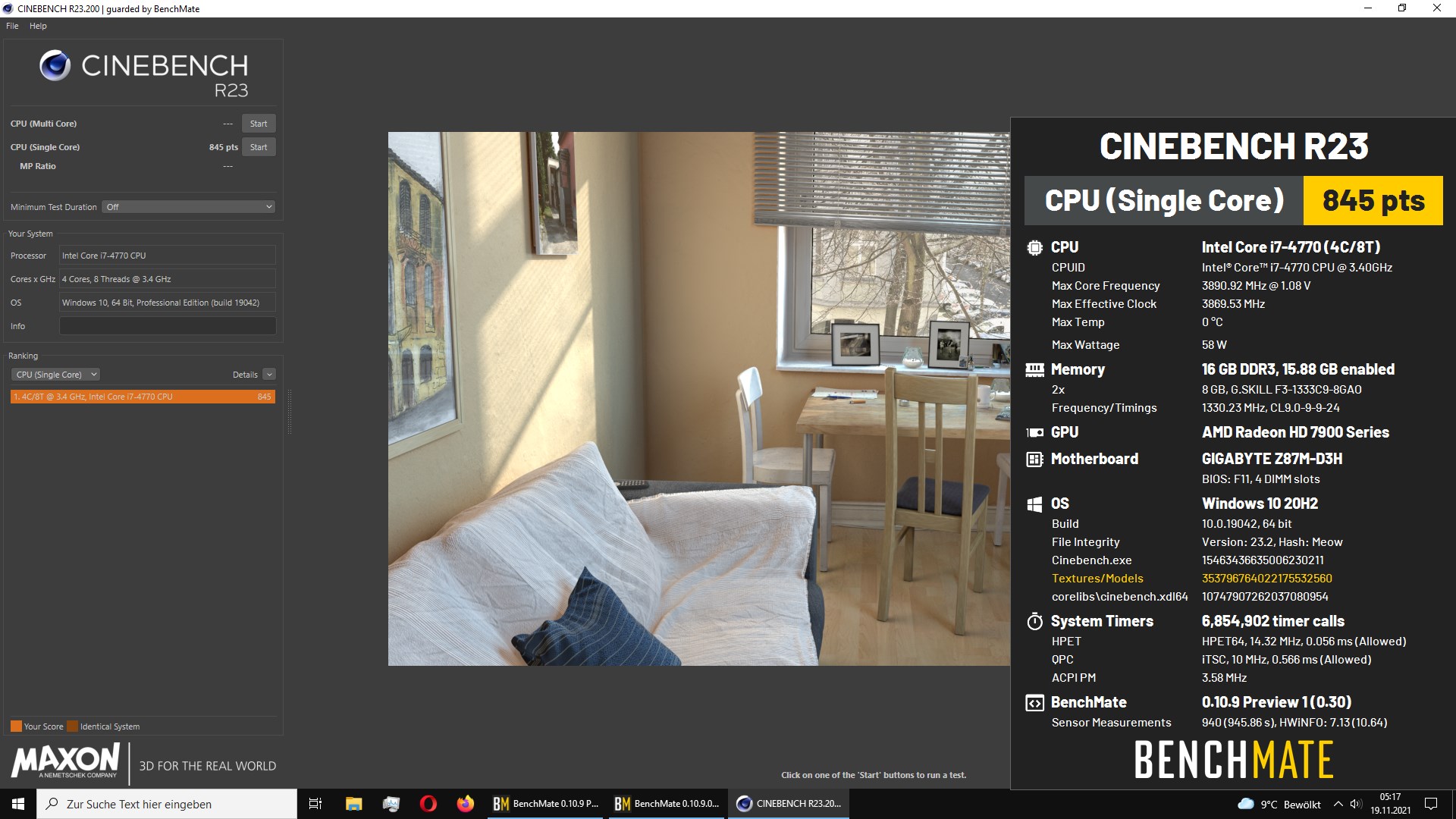Open the taskbar clock and date
Viewport: 1456px width, 819px height.
tap(1390, 804)
